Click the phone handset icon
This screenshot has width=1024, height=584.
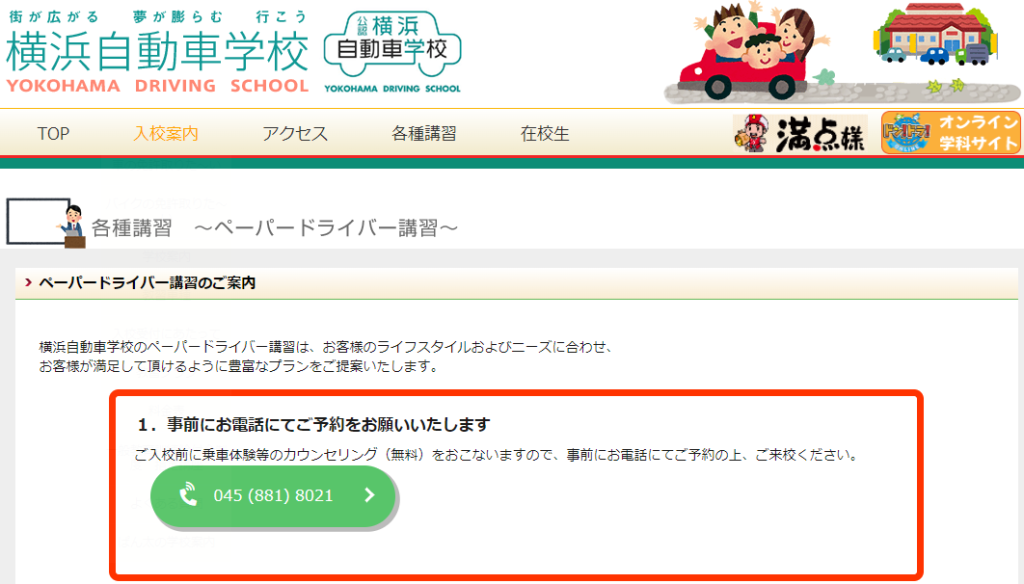tap(188, 495)
